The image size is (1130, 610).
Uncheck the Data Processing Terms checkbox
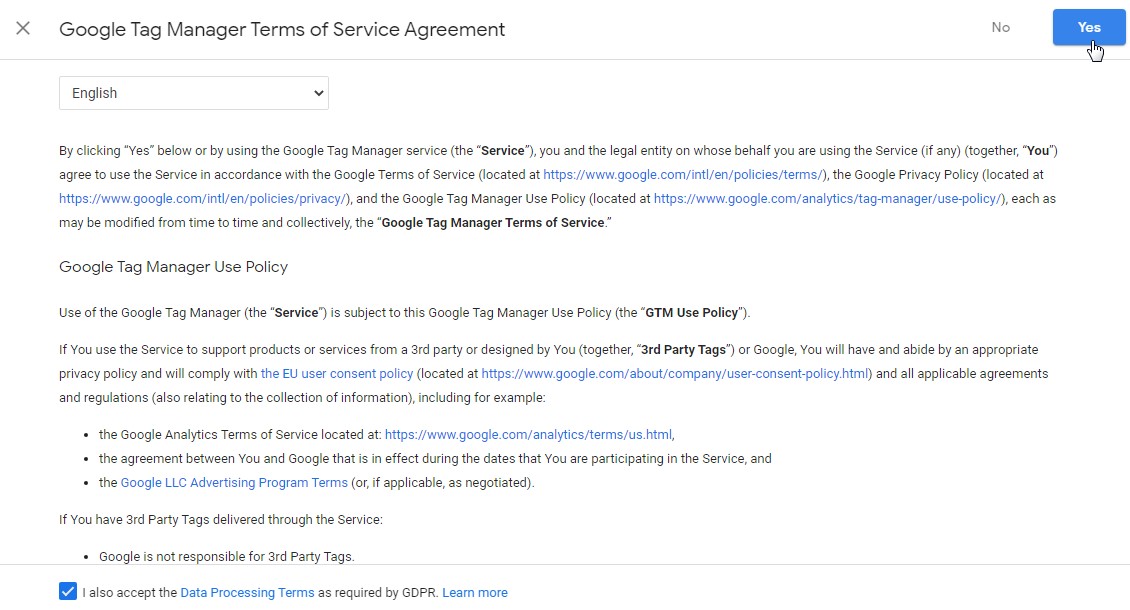(68, 592)
